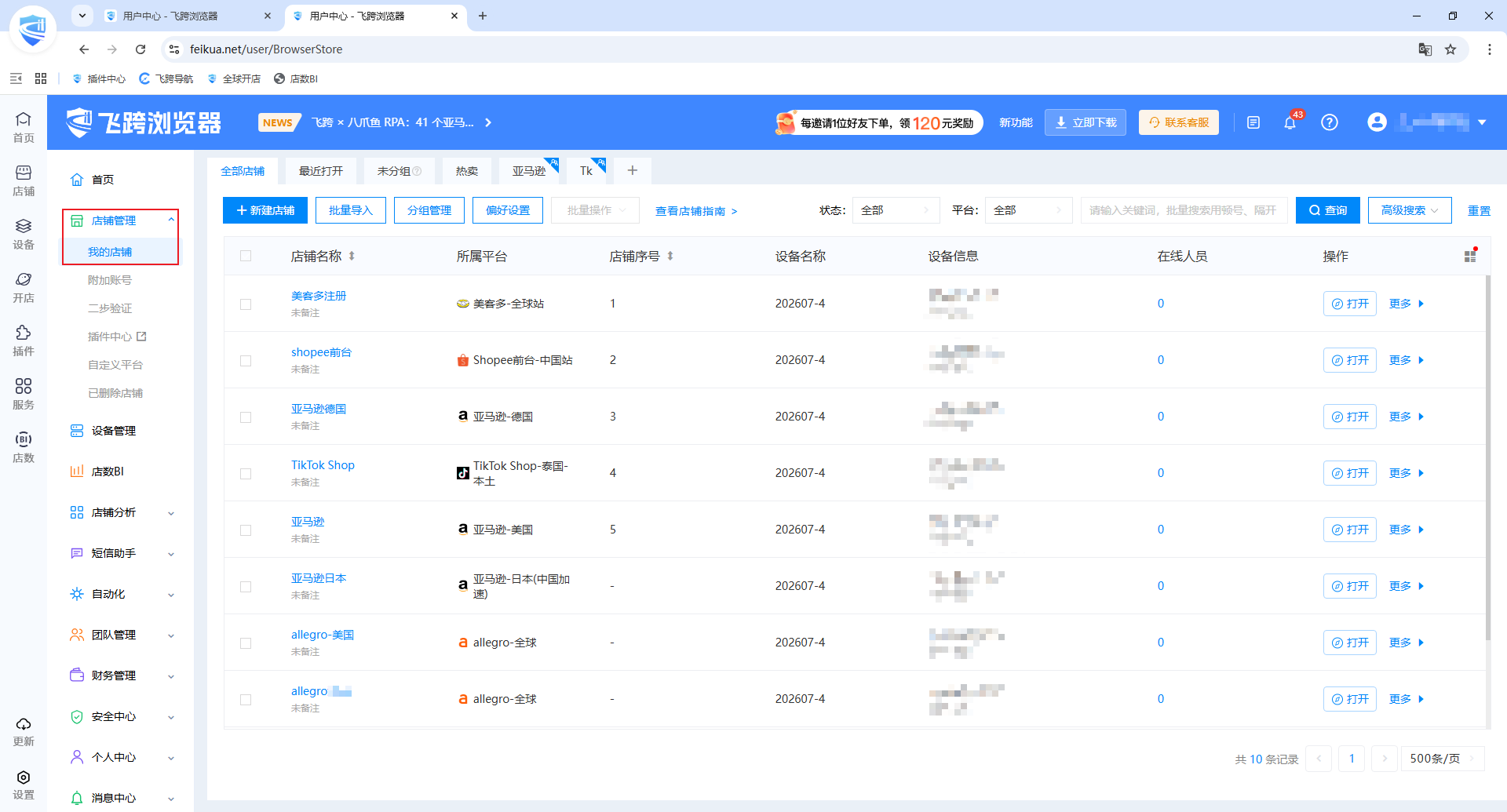1507x812 pixels.
Task: Open the 设置 gear icon in the left rail
Action: pyautogui.click(x=24, y=785)
